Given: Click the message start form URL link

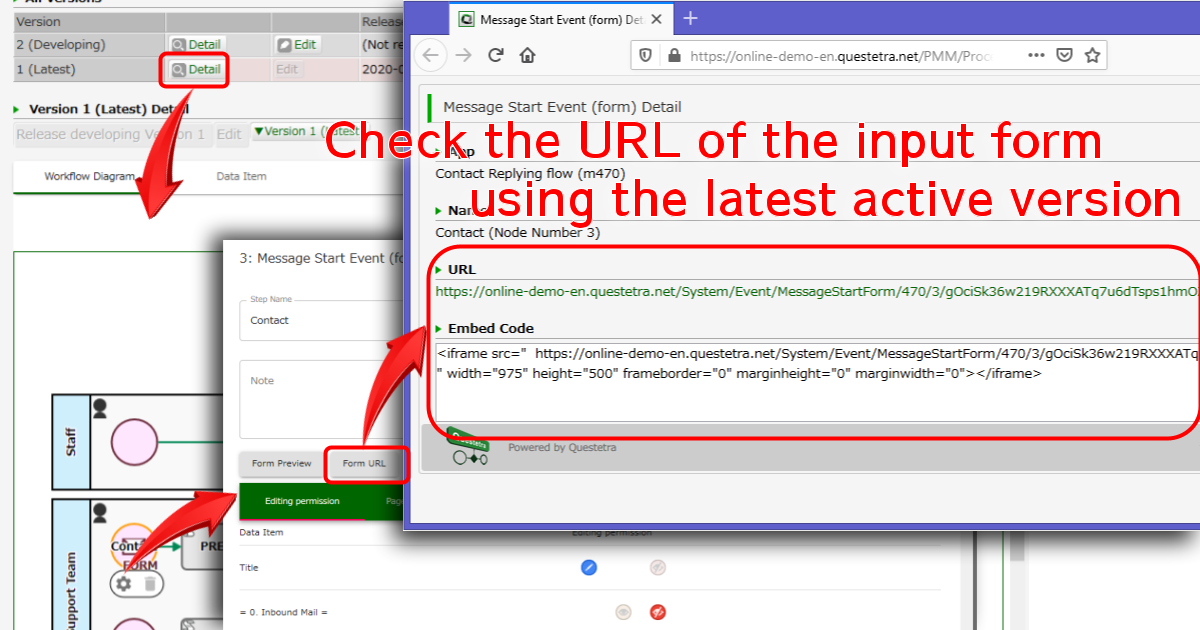Looking at the screenshot, I should click(816, 292).
